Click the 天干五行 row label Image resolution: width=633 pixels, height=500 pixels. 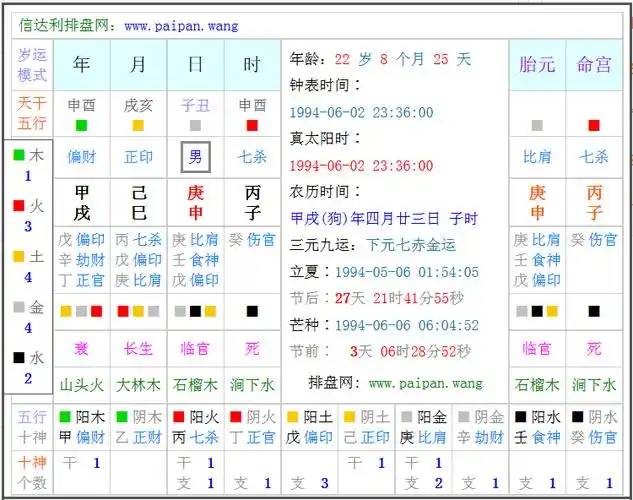pyautogui.click(x=32, y=113)
